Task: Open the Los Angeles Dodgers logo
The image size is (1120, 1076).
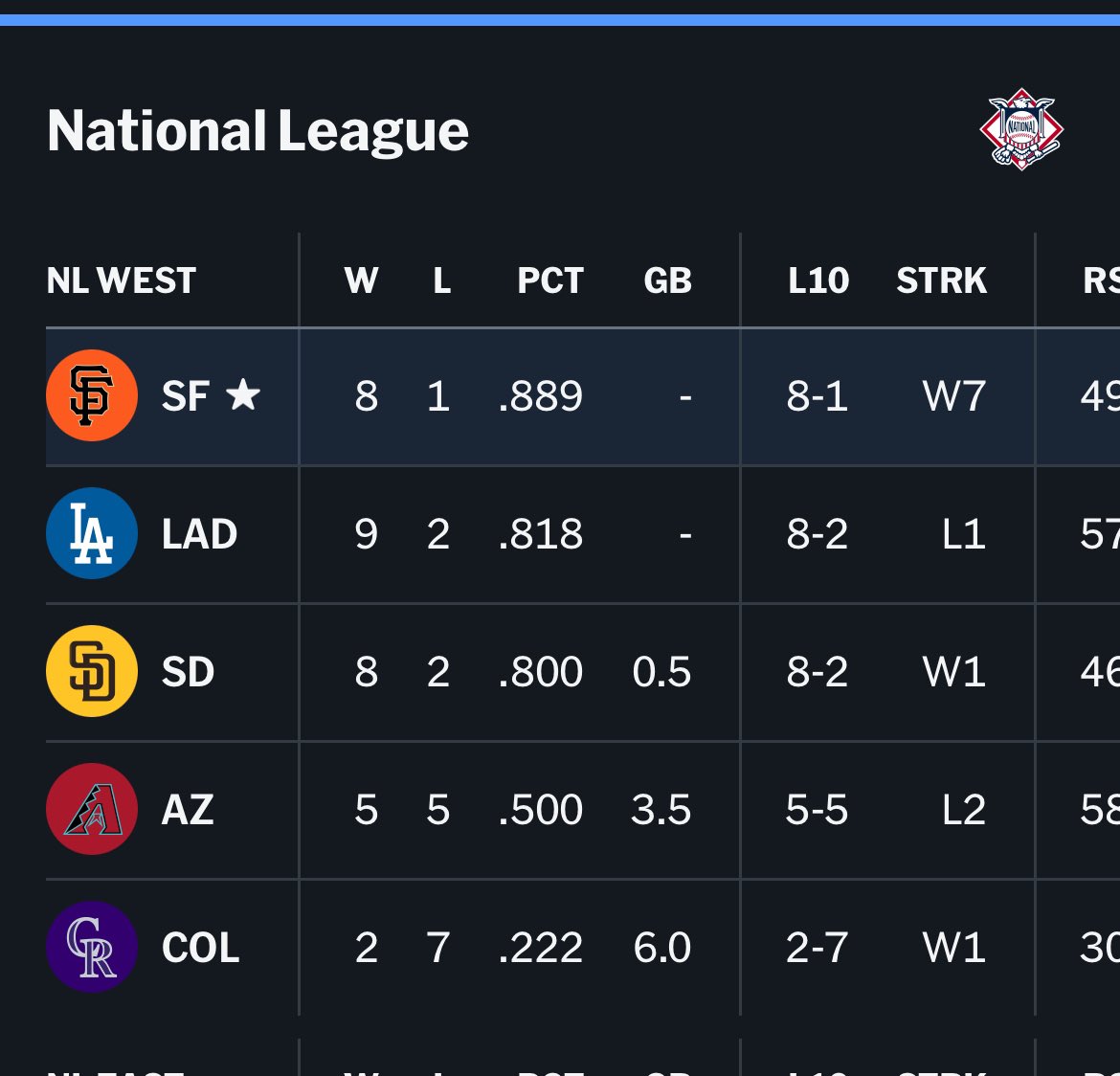Action: point(92,533)
